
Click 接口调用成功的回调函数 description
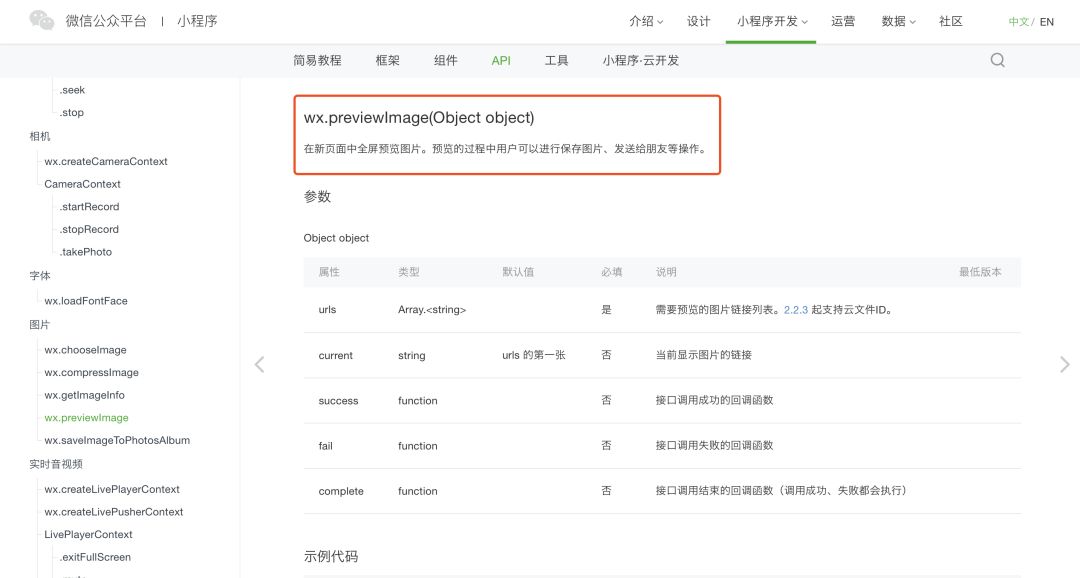714,400
